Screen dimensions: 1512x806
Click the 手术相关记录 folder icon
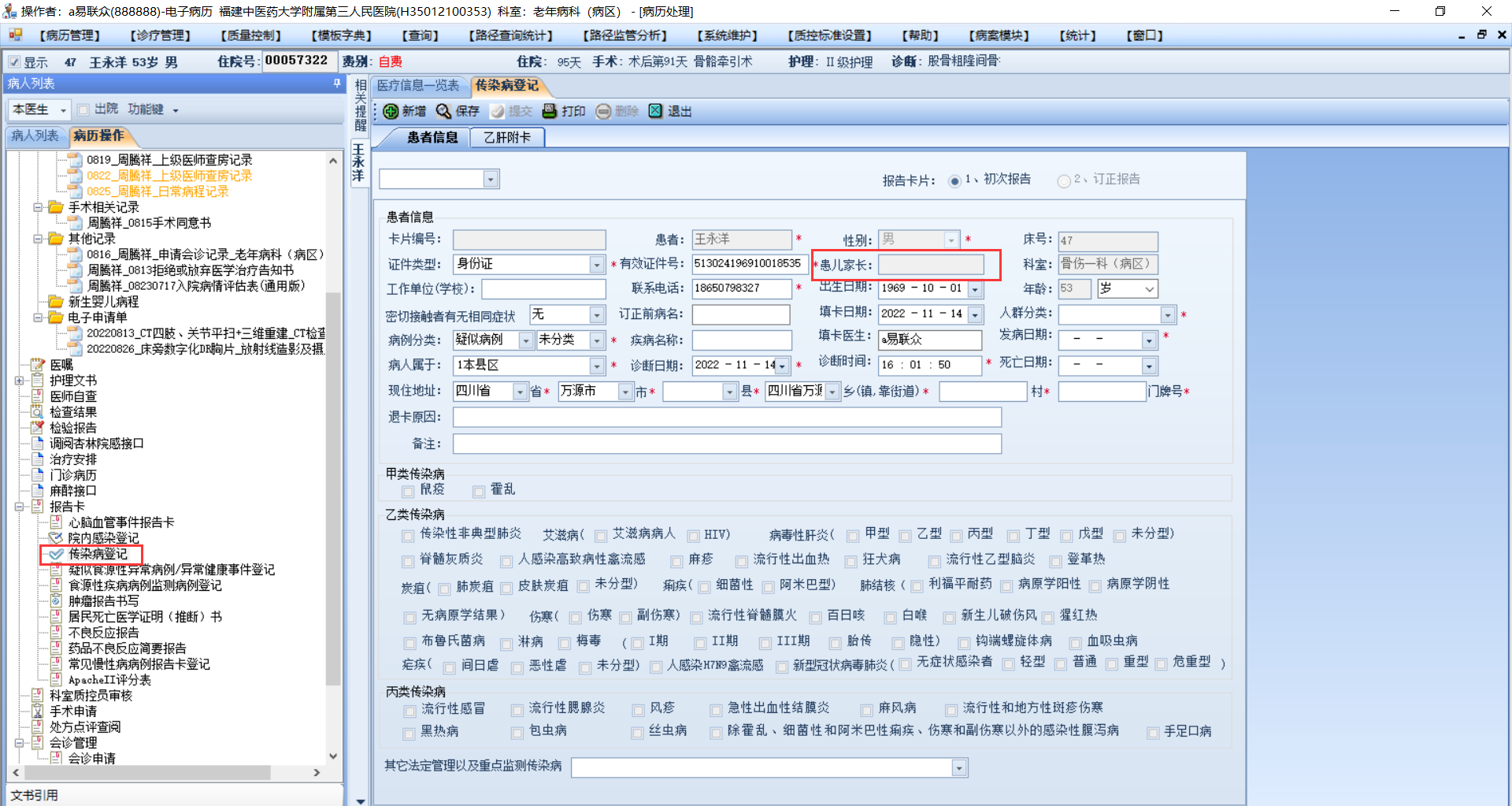click(56, 207)
